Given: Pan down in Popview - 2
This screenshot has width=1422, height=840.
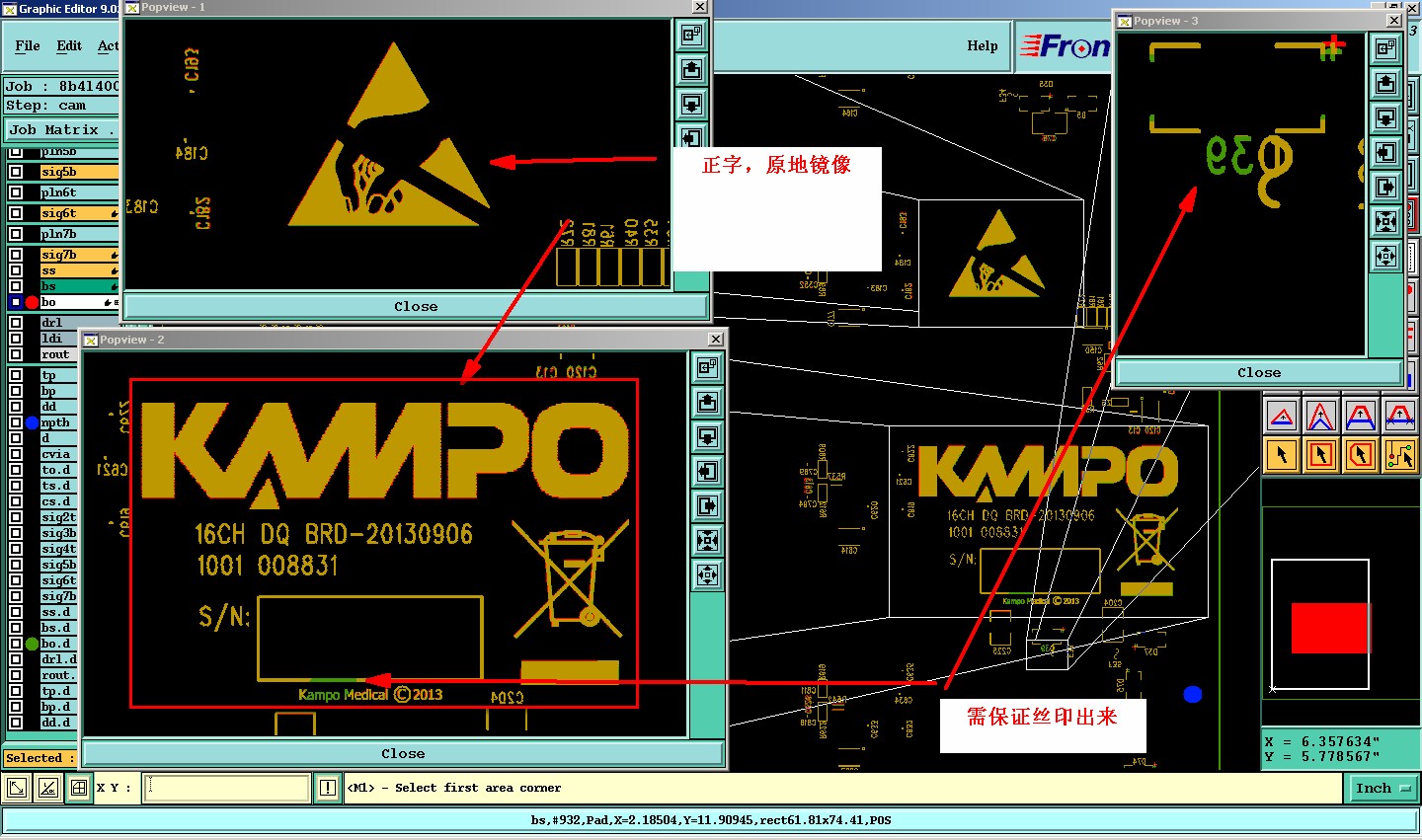Looking at the screenshot, I should coord(707,437).
